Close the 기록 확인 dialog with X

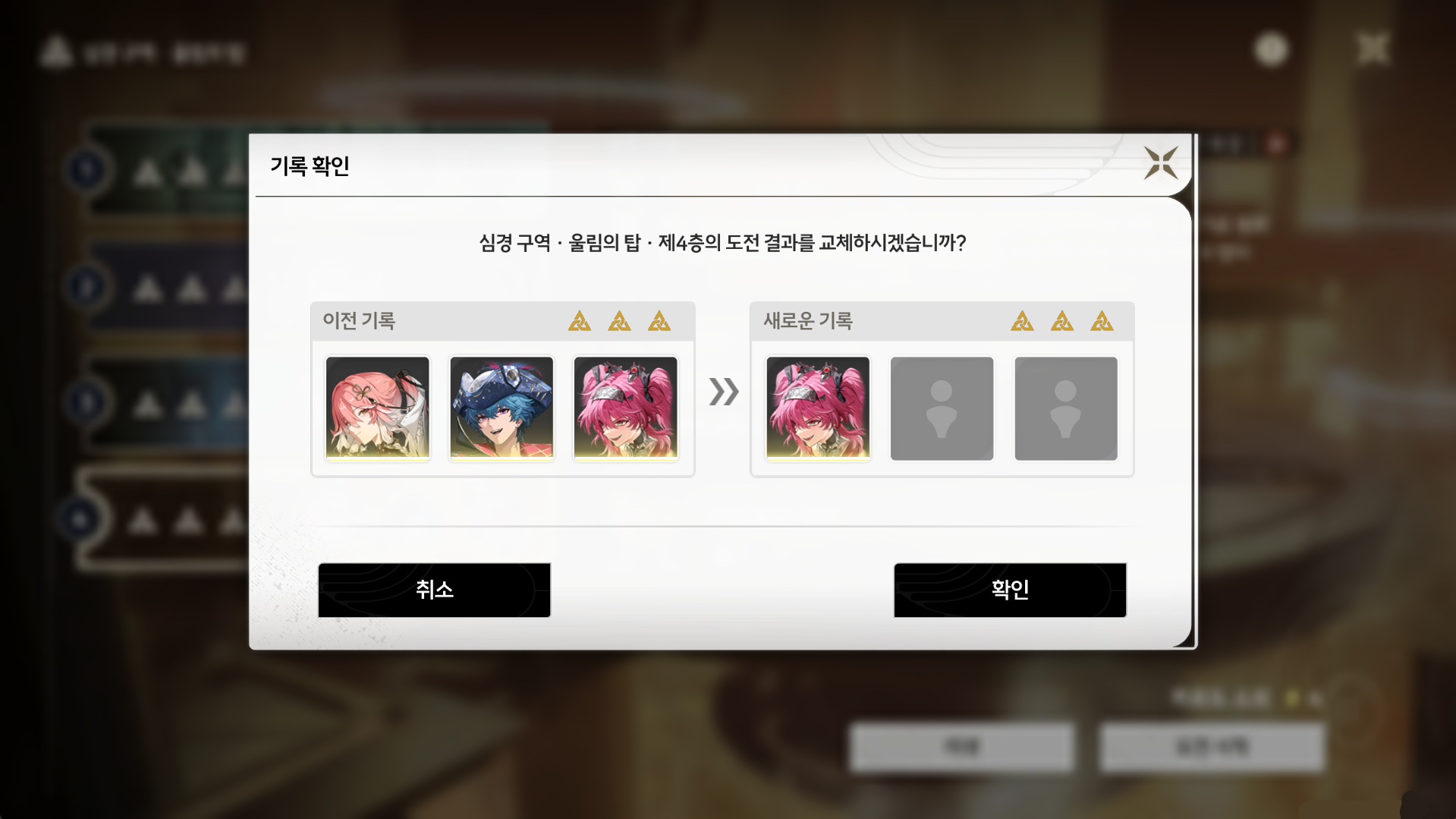coord(1161,163)
